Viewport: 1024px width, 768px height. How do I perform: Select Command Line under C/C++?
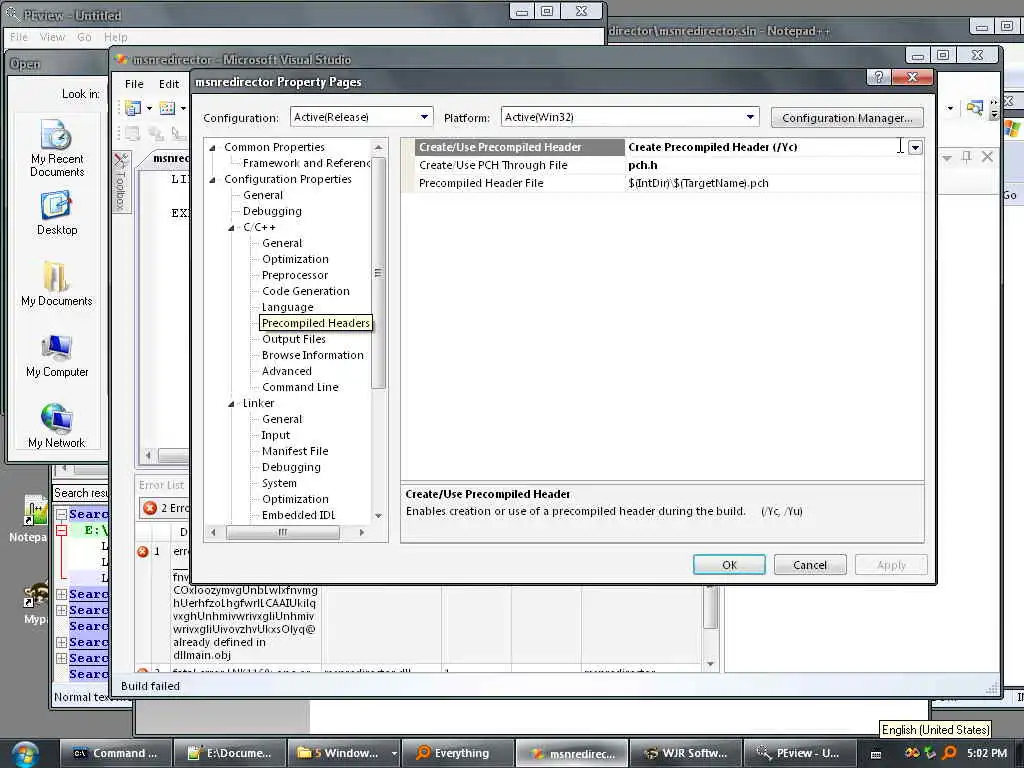tap(300, 387)
